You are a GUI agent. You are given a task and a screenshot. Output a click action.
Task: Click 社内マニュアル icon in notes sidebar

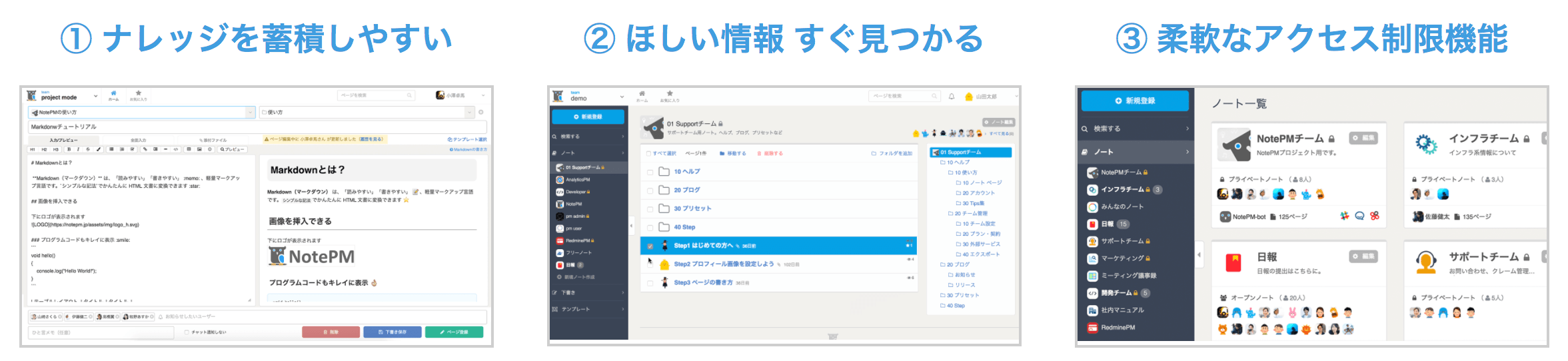1092,310
